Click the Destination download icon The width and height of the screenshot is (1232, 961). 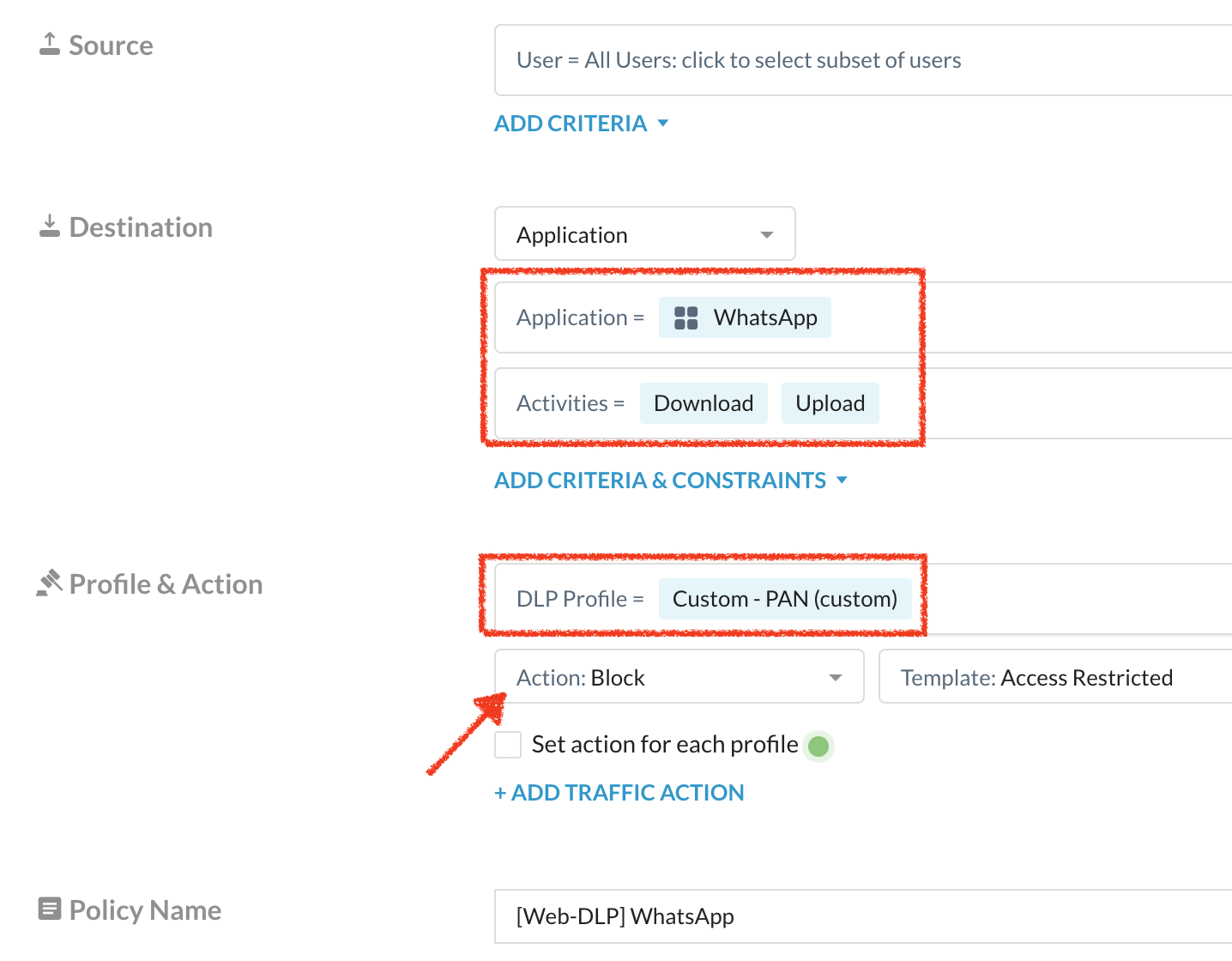pyautogui.click(x=50, y=226)
